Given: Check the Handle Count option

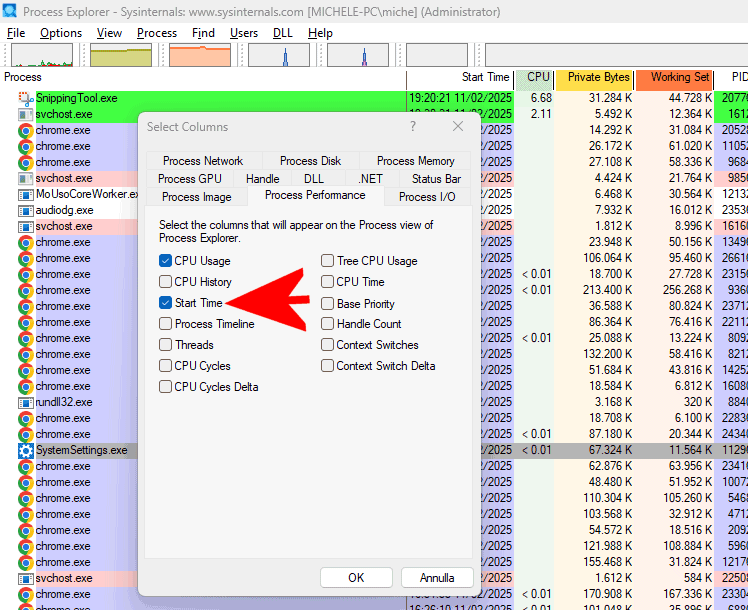Looking at the screenshot, I should (x=327, y=323).
